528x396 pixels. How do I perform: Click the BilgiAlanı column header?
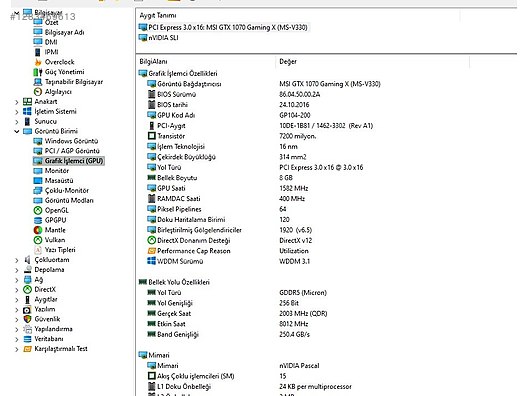point(153,62)
